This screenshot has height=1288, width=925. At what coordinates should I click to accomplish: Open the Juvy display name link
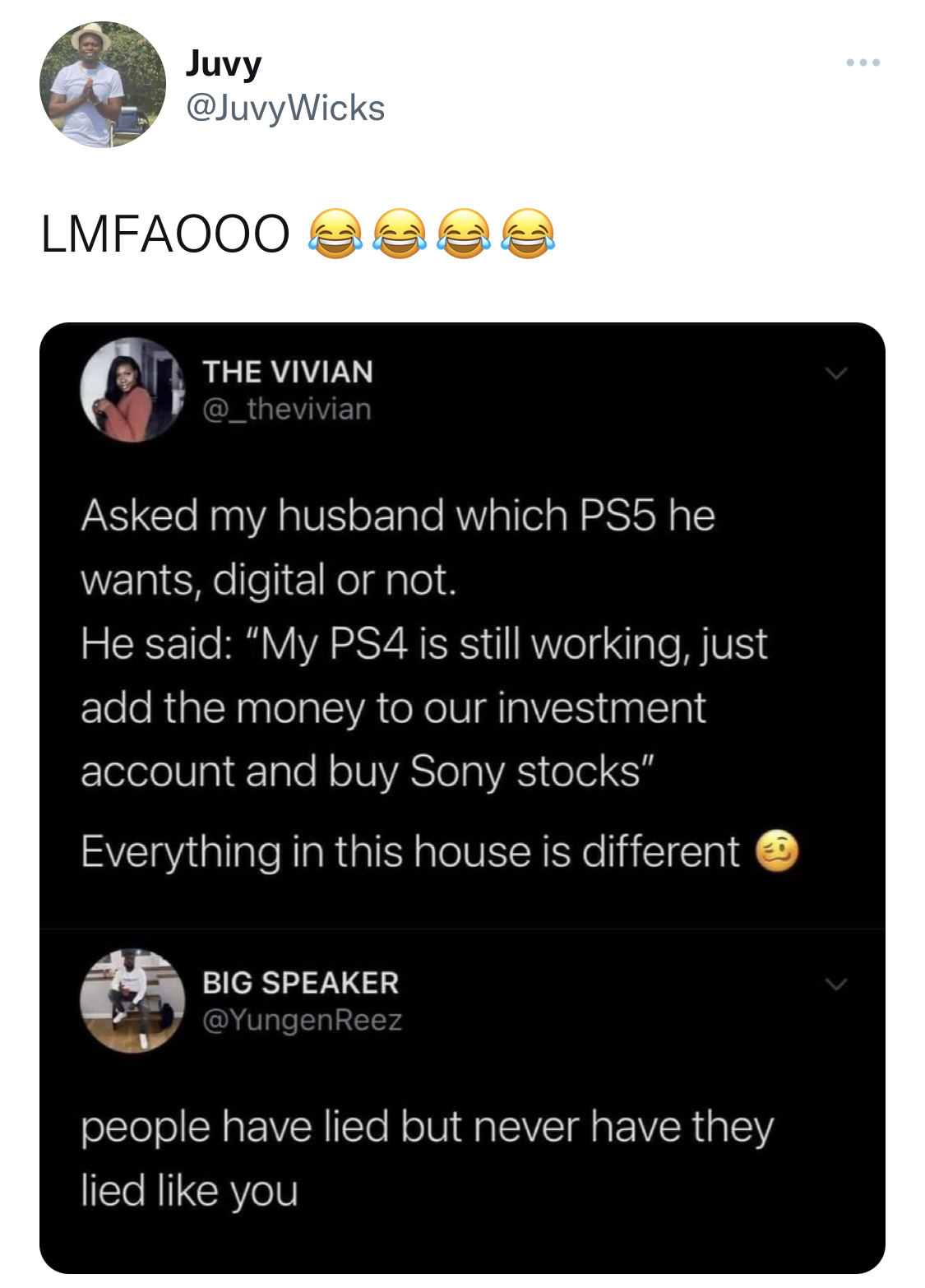point(224,63)
